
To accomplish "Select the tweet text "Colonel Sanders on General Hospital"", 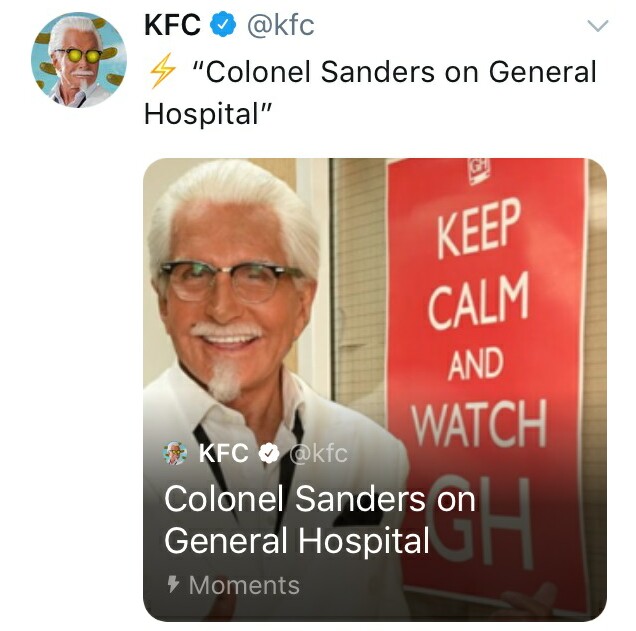I will [370, 92].
